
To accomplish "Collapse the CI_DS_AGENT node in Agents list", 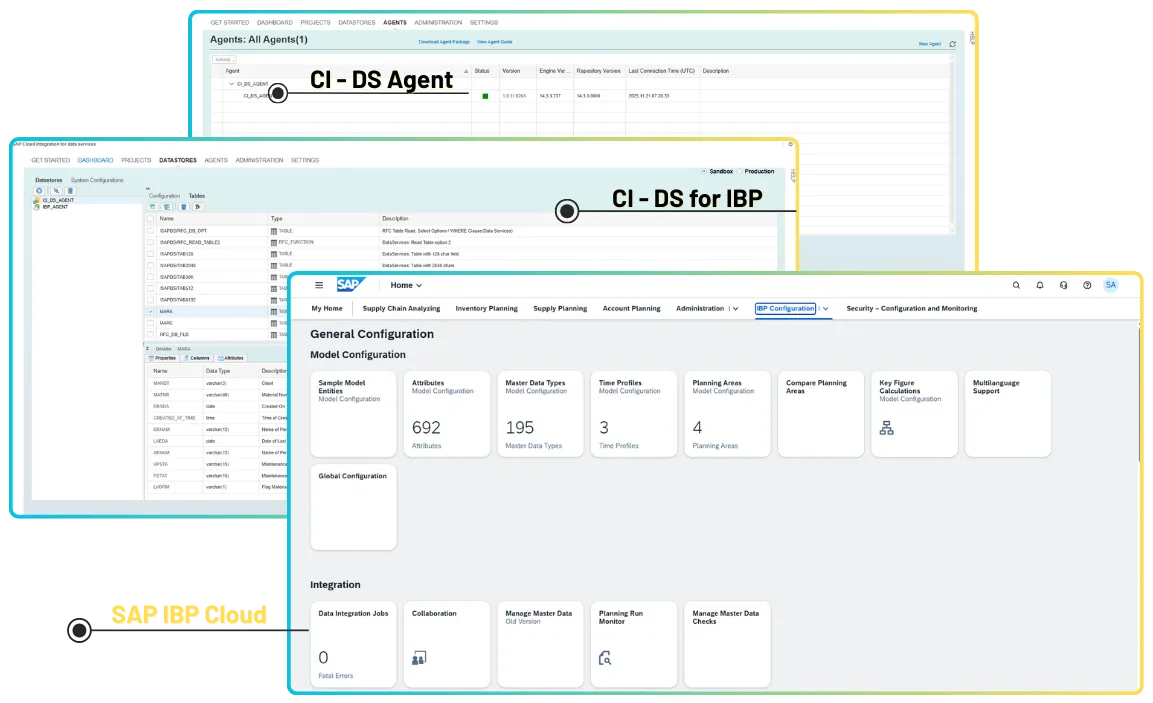I will click(232, 83).
